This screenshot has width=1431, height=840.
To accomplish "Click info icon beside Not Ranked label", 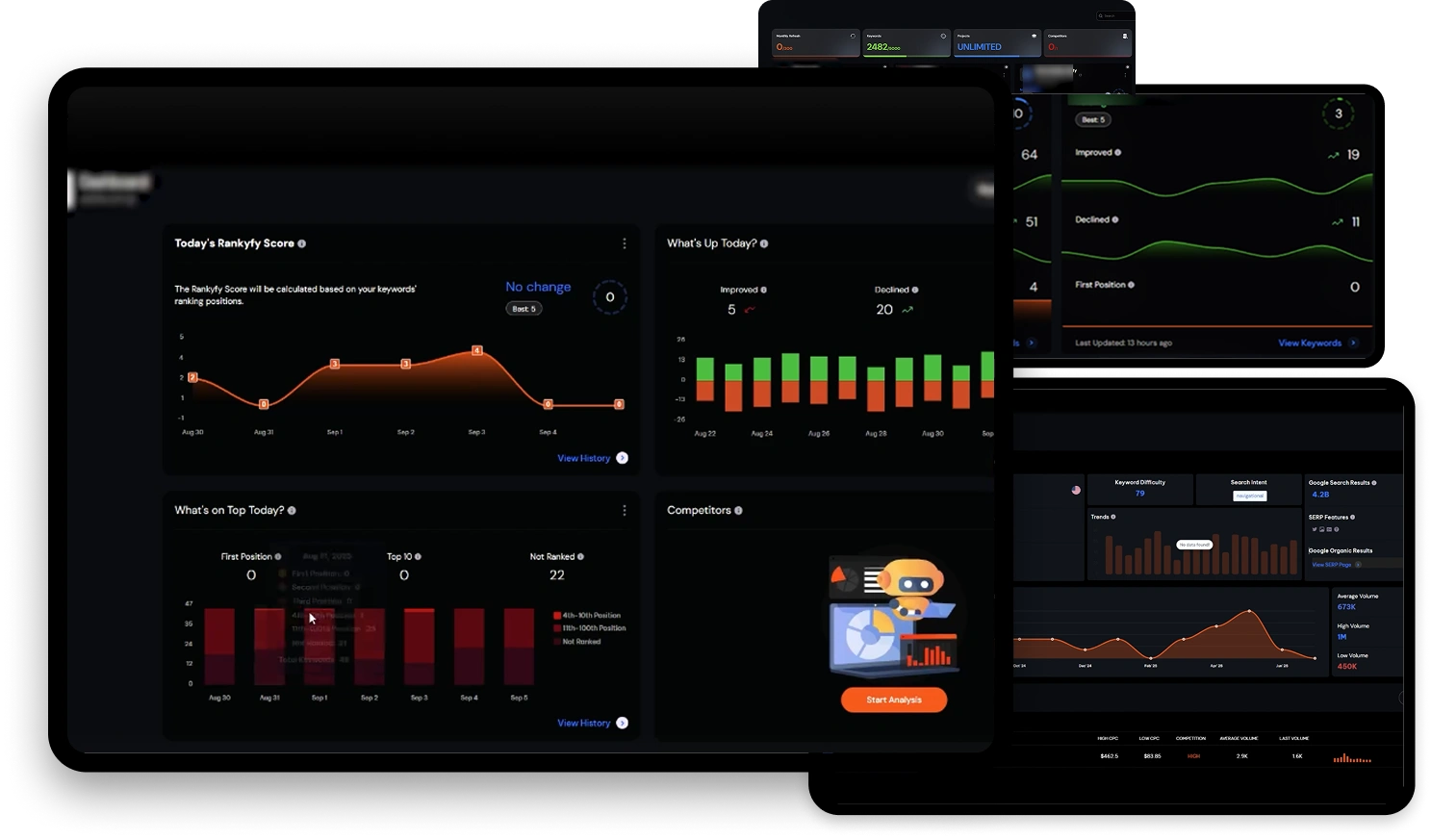I will pos(580,556).
